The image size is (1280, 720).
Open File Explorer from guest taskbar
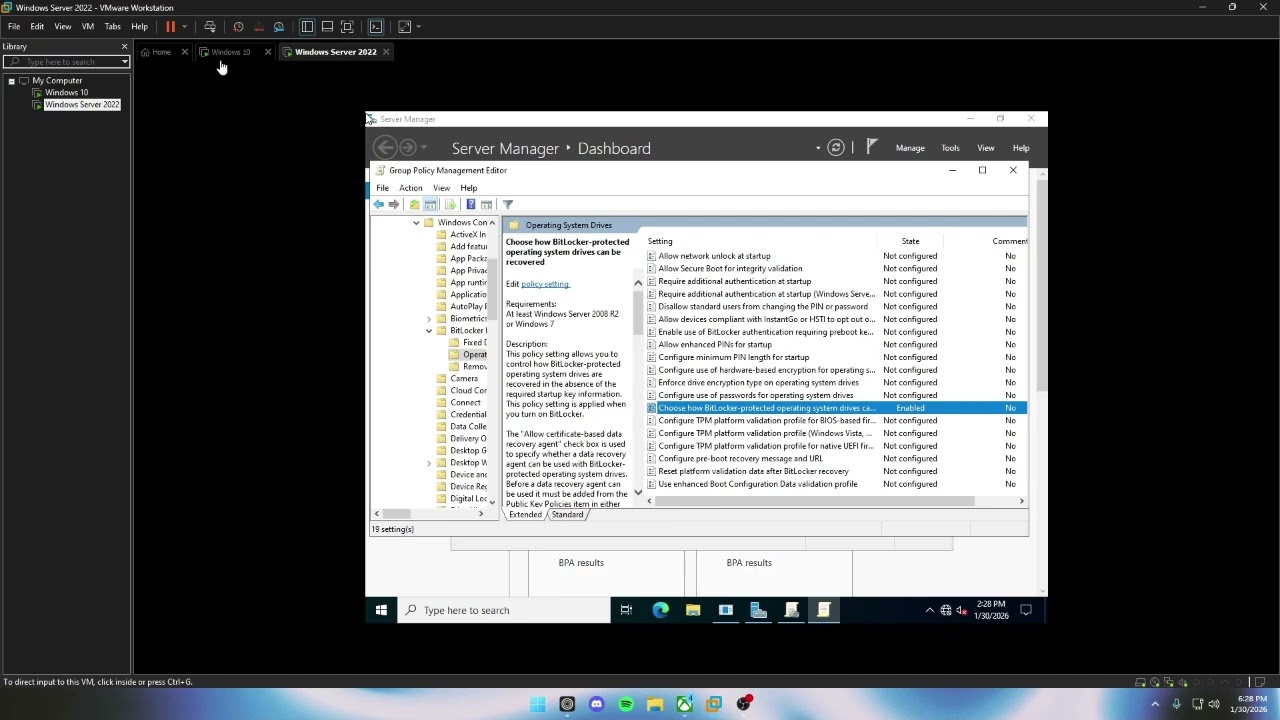tap(693, 610)
